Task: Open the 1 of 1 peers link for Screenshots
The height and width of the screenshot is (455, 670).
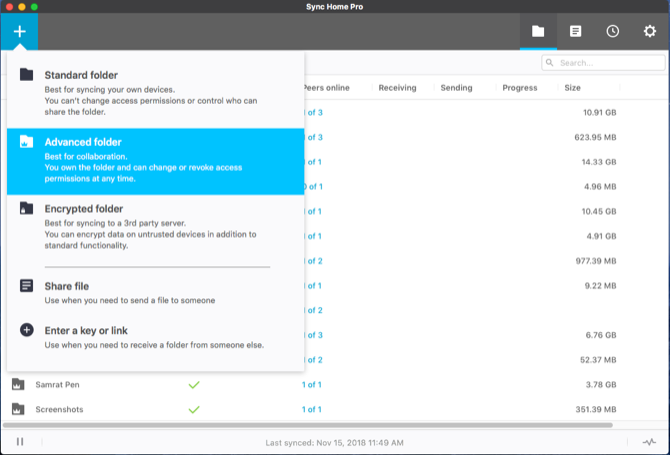Action: tap(312, 409)
